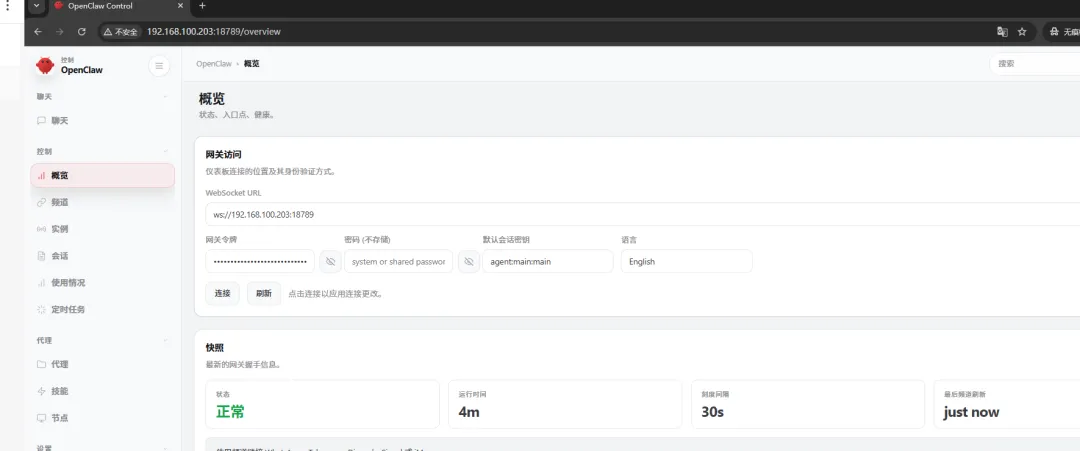Click the 搜索 search box
Screen dimensions: 1080x451
tap(1035, 63)
